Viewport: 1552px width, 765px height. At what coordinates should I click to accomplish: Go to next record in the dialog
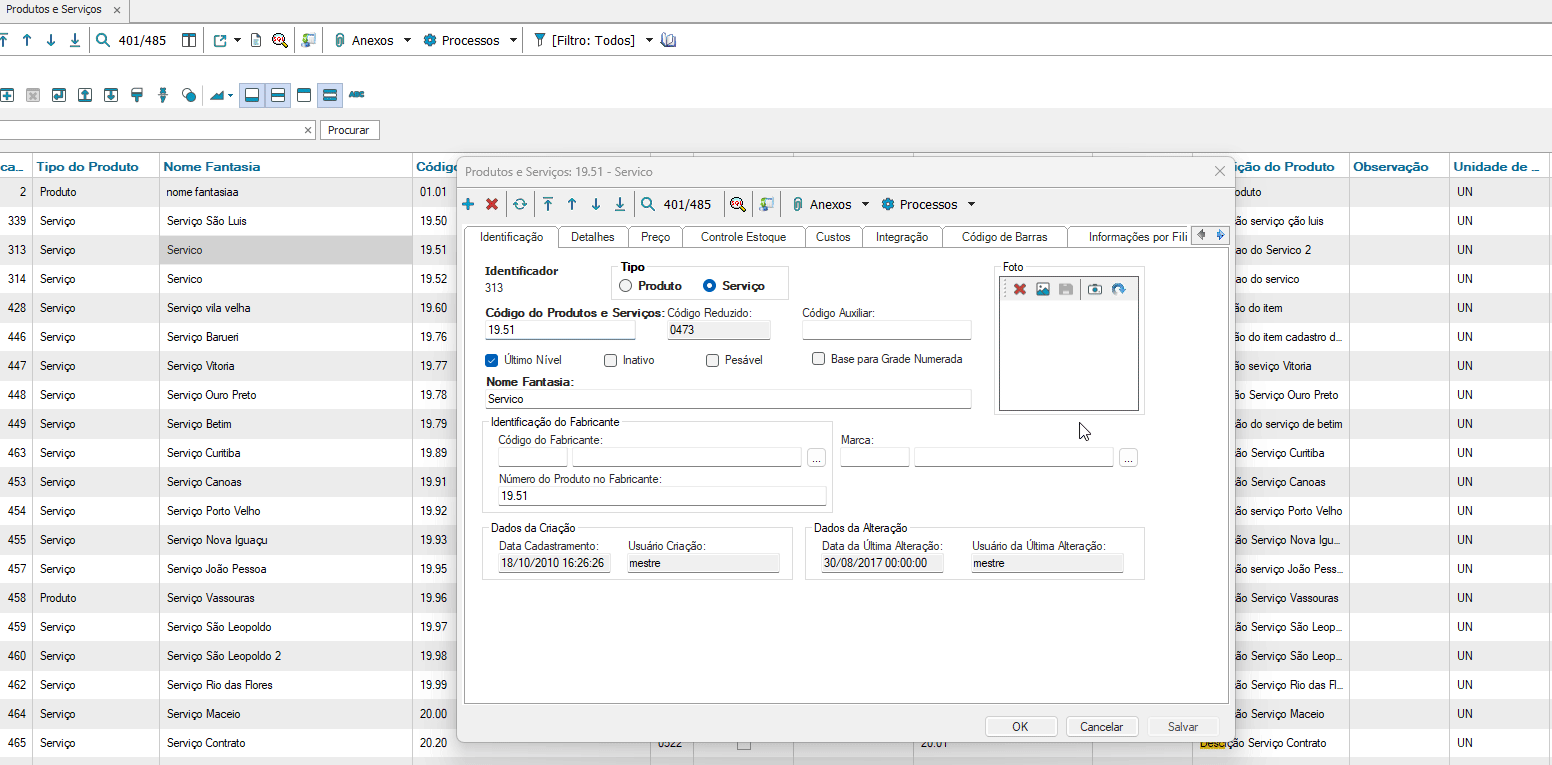coord(596,204)
